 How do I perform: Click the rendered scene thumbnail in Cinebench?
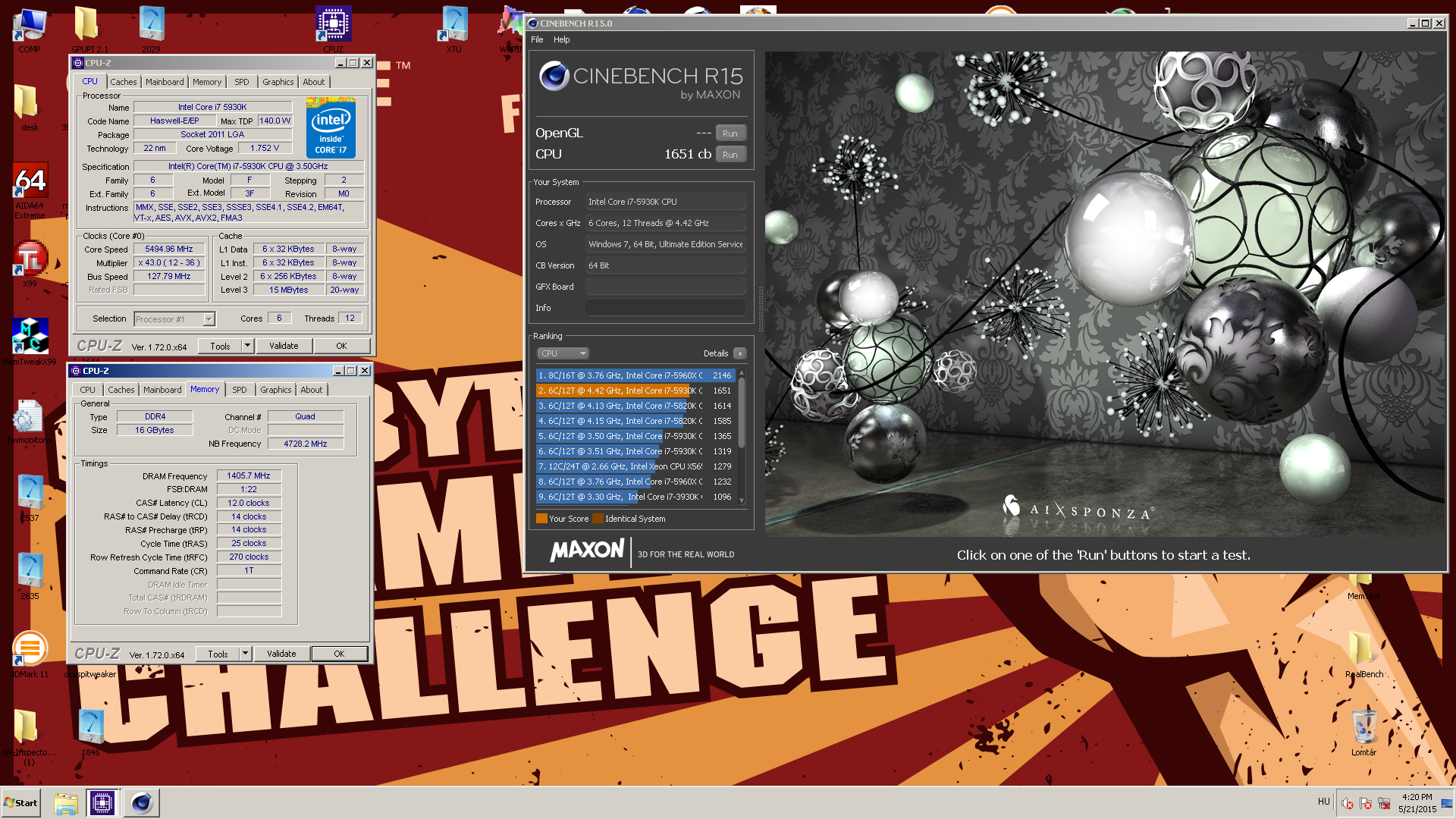[x=1106, y=294]
